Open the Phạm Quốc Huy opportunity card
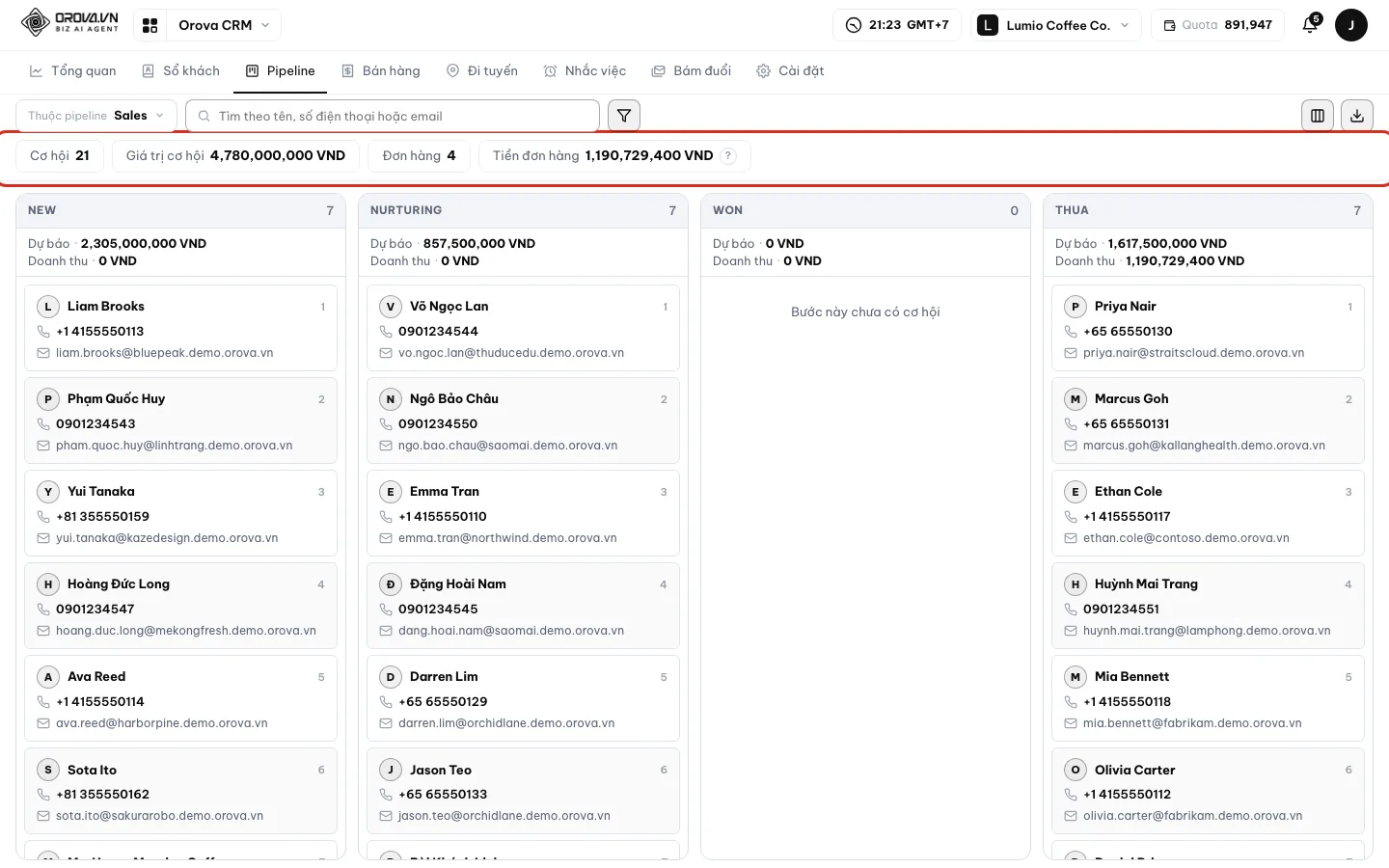 point(180,421)
